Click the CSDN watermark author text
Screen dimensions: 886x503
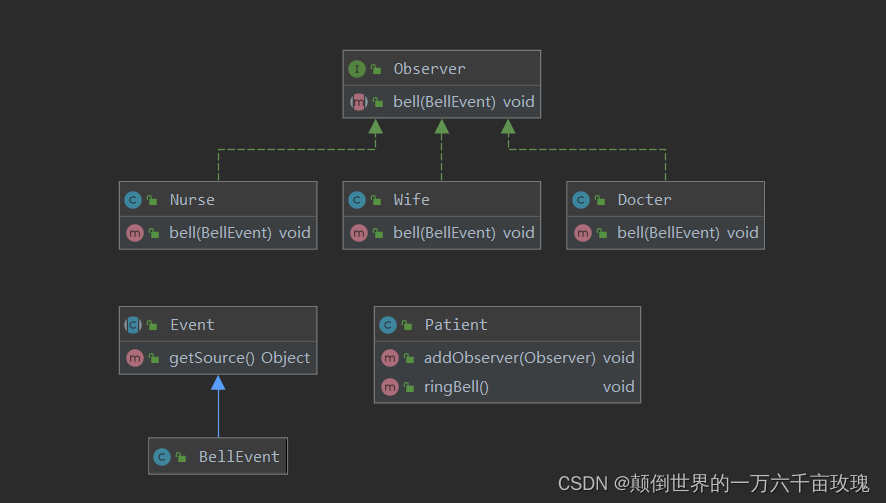[741, 484]
